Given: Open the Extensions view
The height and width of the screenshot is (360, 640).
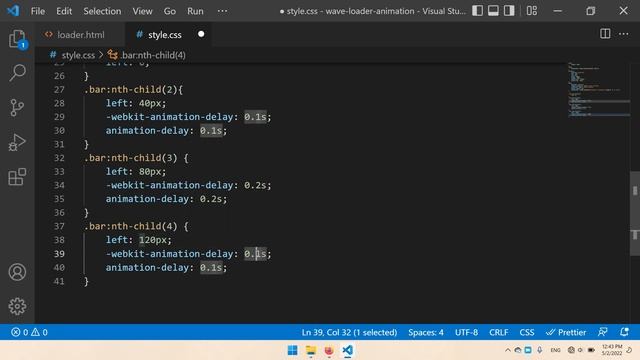Looking at the screenshot, I should (17, 177).
